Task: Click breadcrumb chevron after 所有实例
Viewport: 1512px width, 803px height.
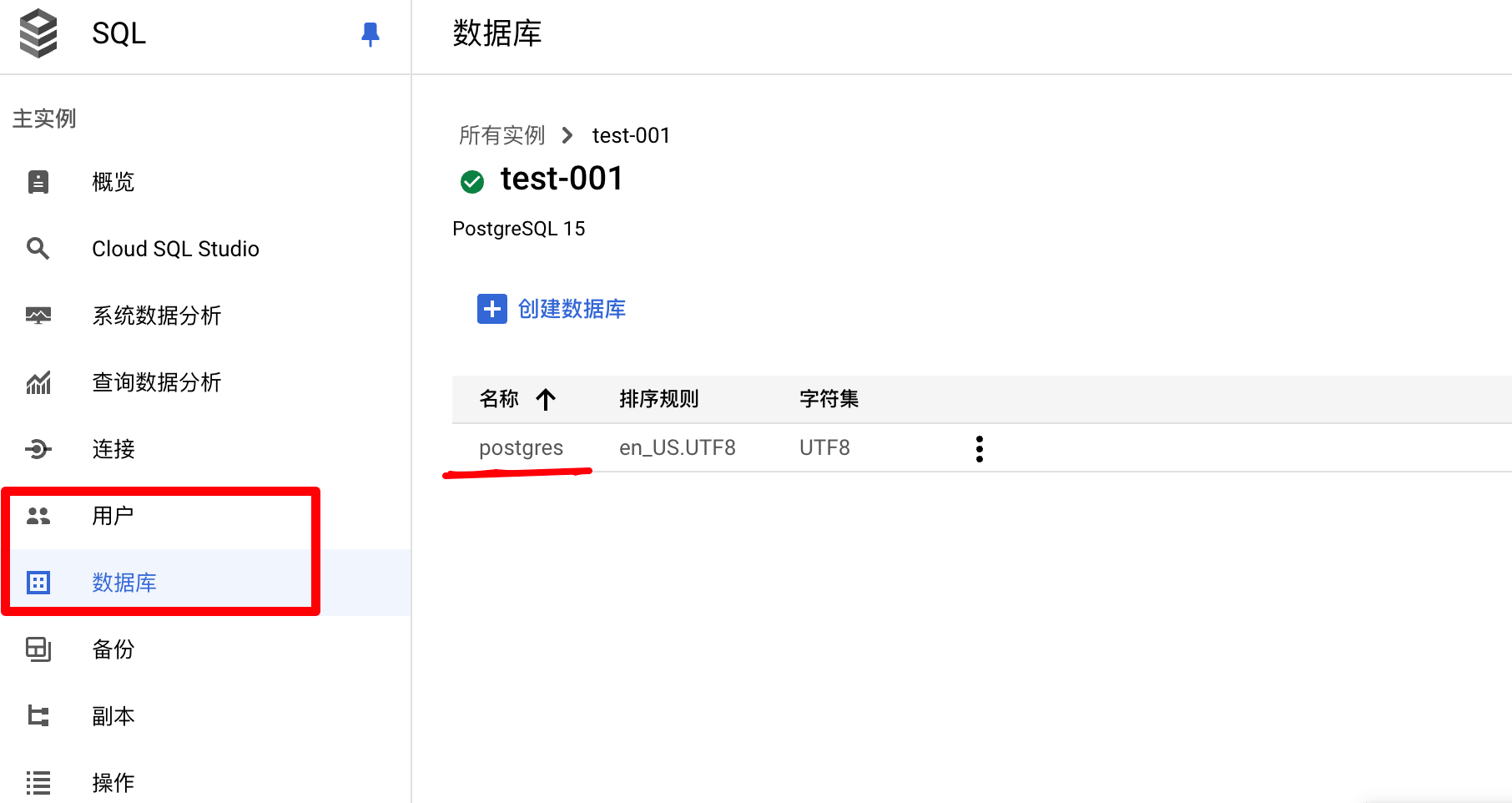Action: tap(567, 135)
